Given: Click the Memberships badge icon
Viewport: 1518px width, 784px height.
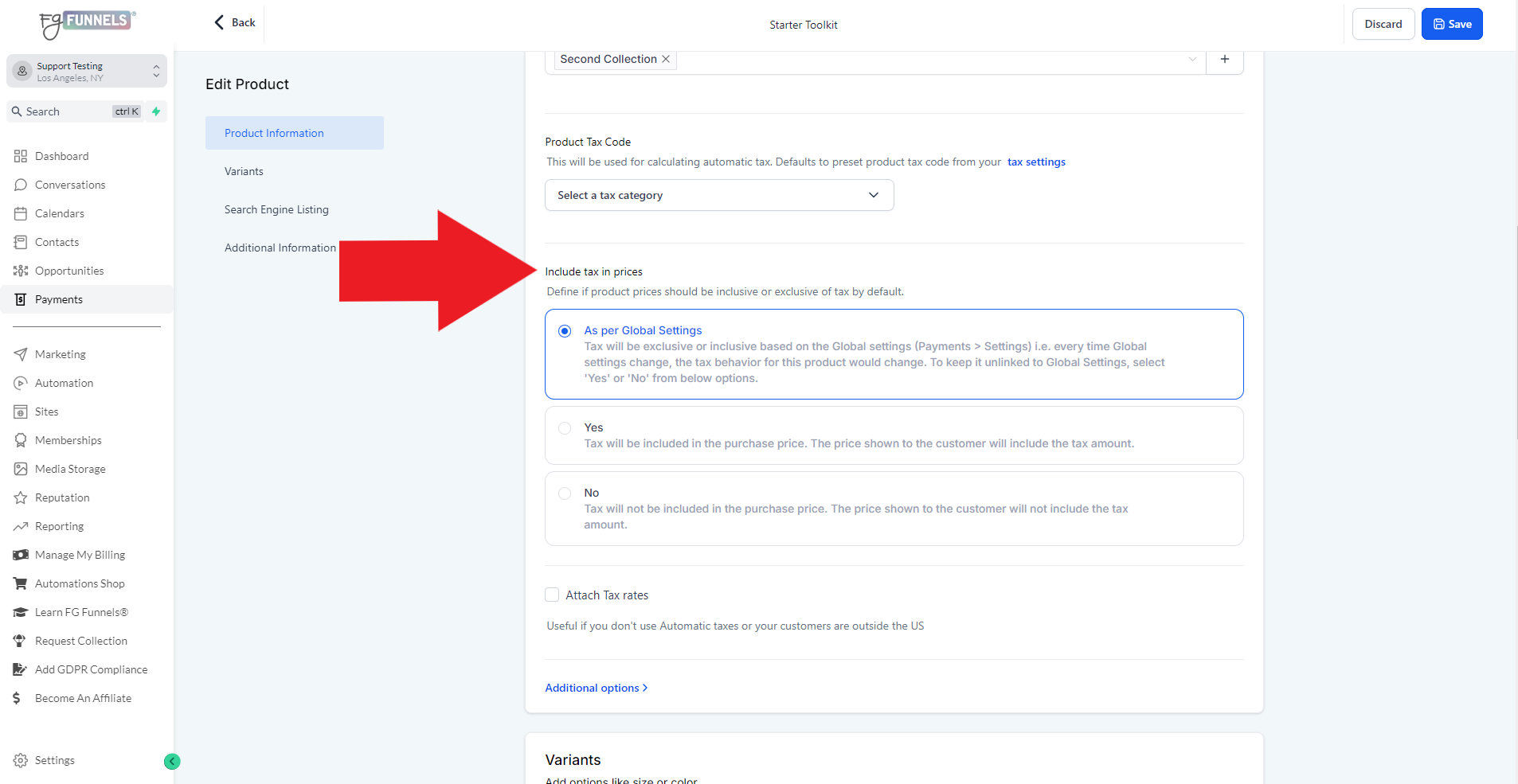Looking at the screenshot, I should [x=21, y=440].
